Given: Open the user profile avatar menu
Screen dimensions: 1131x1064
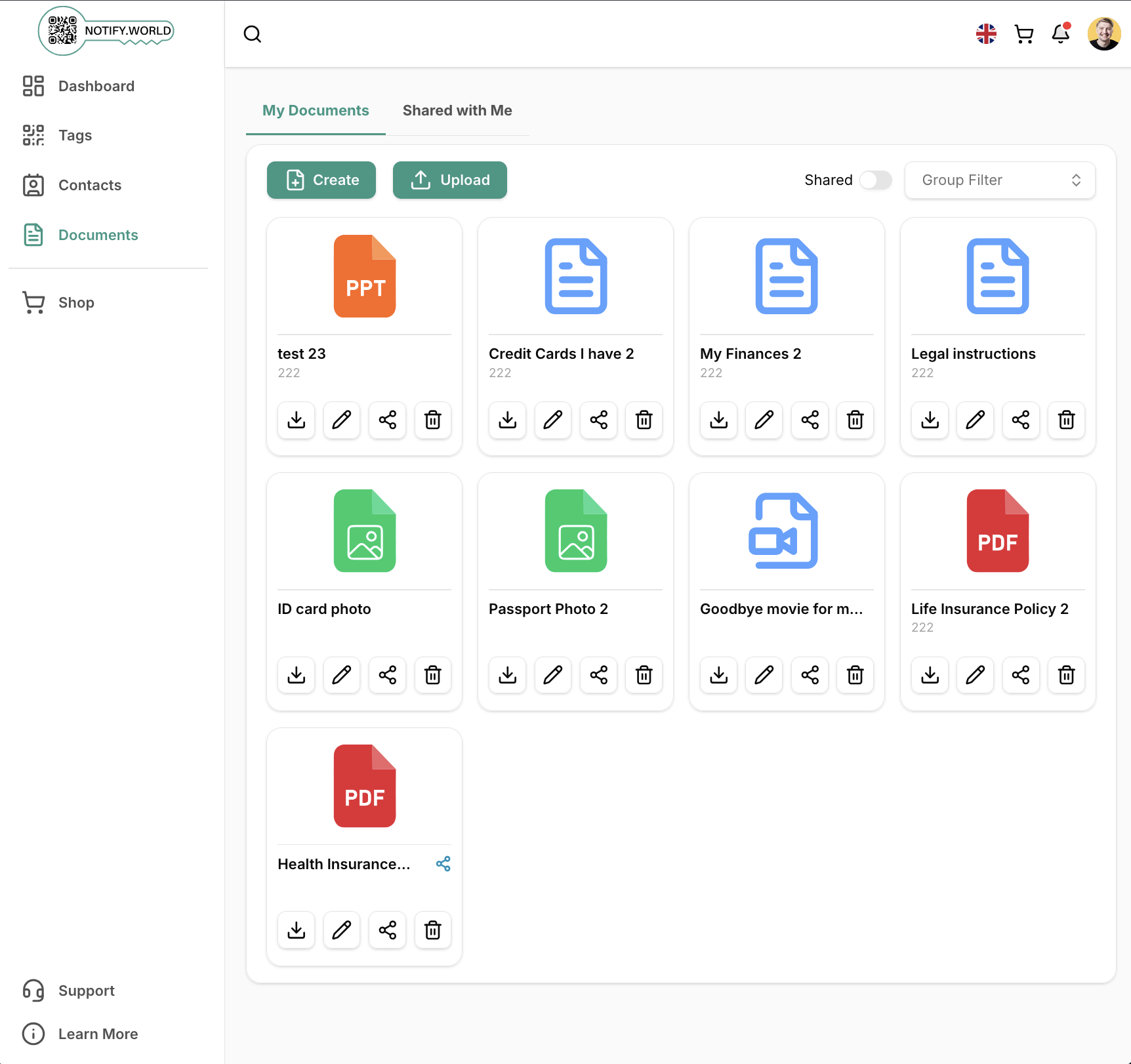Looking at the screenshot, I should [x=1103, y=34].
